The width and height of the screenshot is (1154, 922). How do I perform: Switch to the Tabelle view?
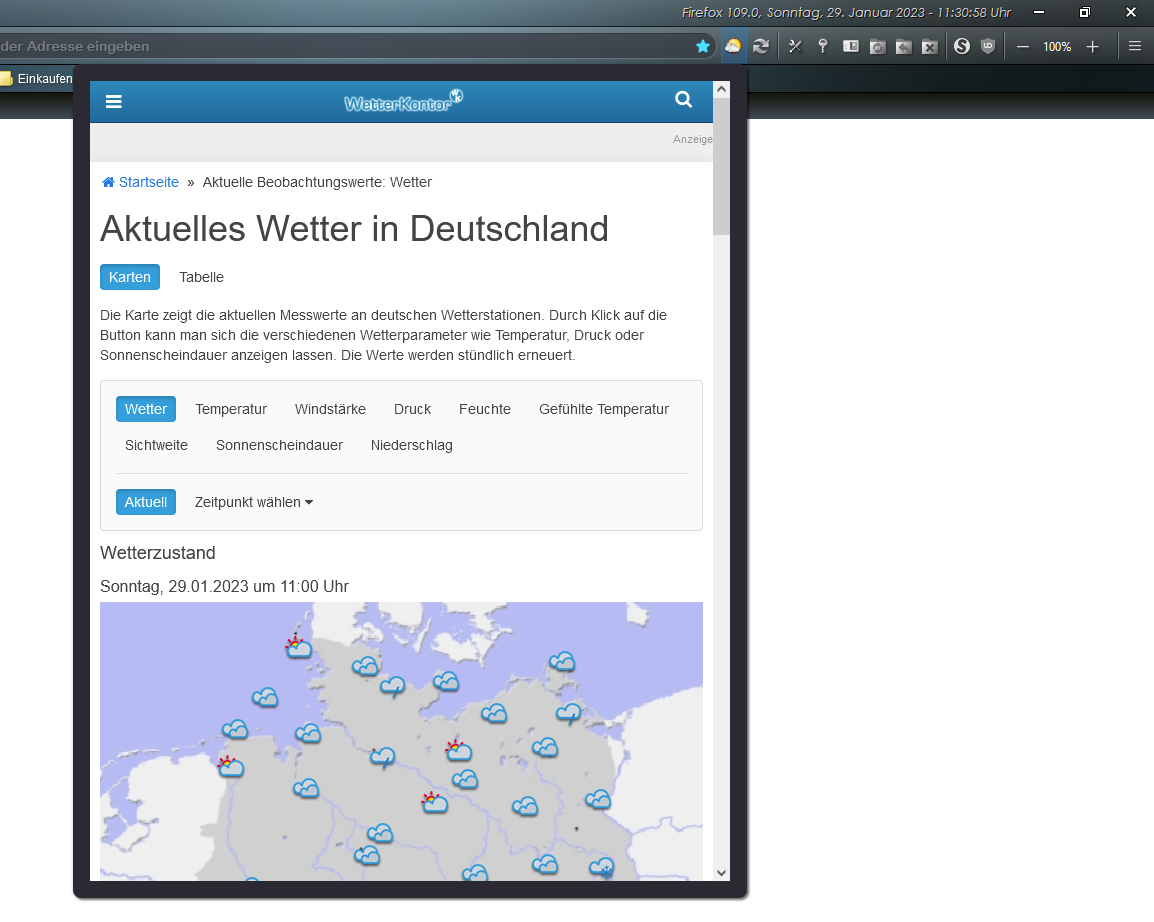tap(201, 277)
